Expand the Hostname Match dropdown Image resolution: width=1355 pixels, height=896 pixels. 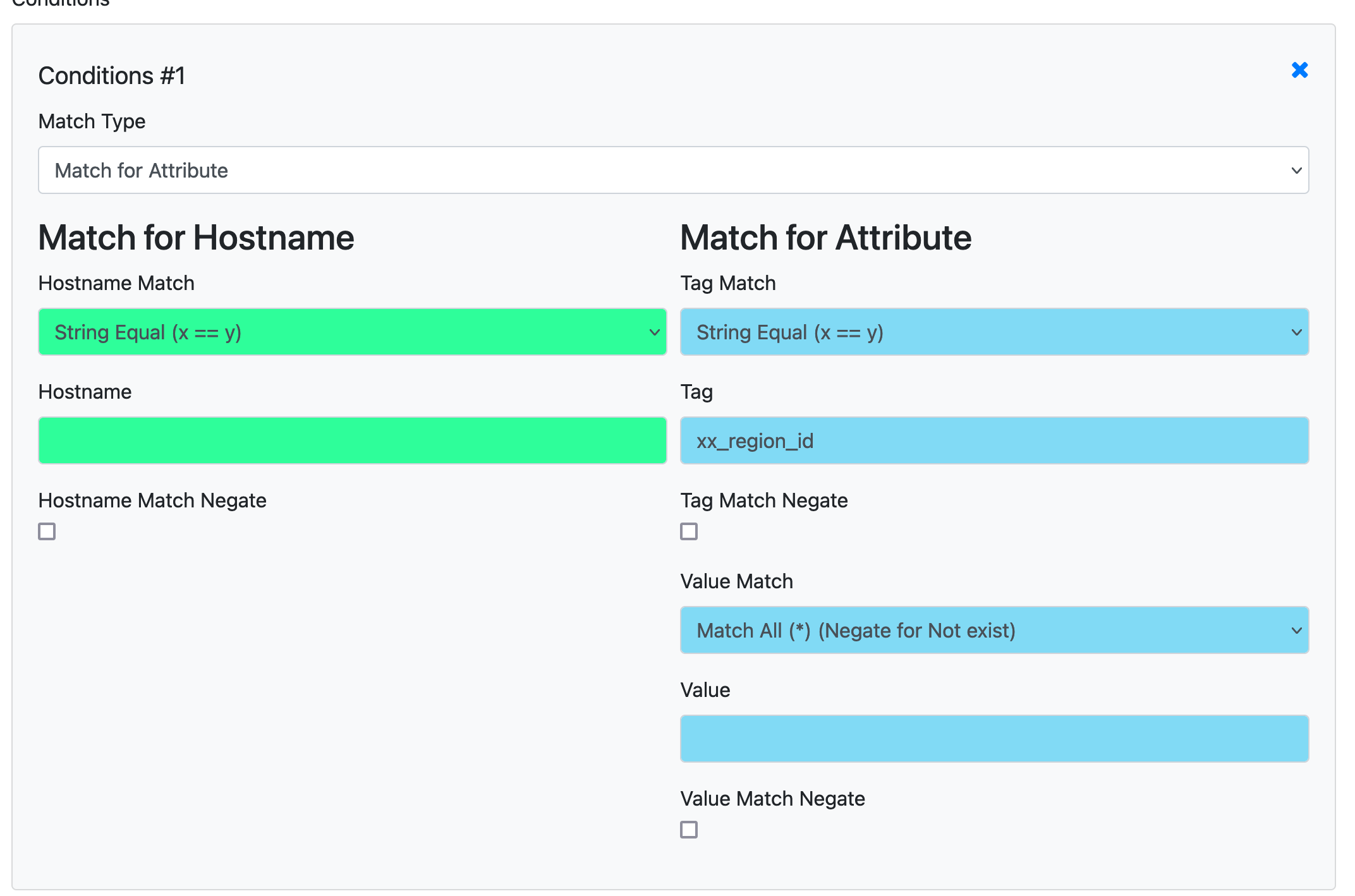(352, 332)
